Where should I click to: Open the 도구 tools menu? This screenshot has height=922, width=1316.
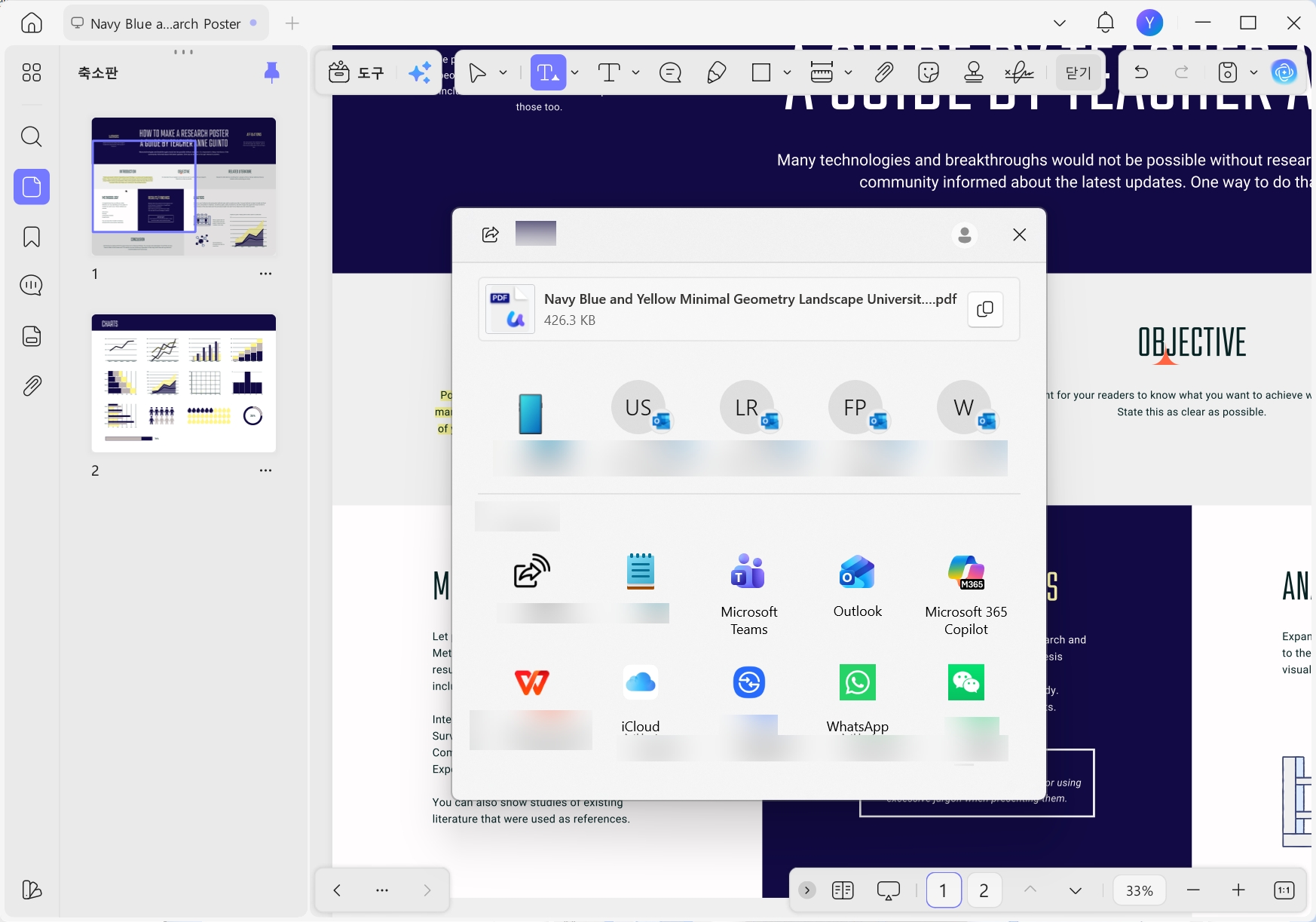(x=357, y=72)
